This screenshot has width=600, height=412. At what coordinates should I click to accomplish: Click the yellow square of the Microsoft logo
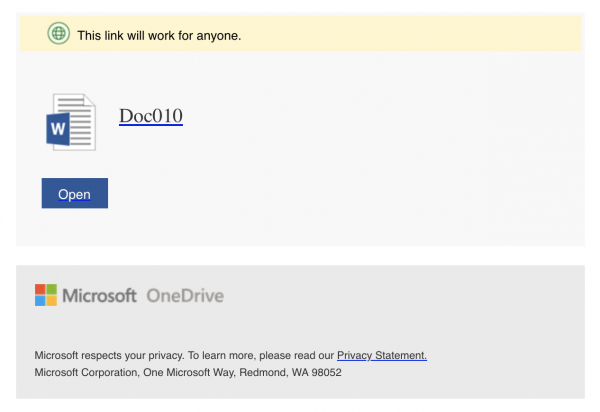point(52,301)
